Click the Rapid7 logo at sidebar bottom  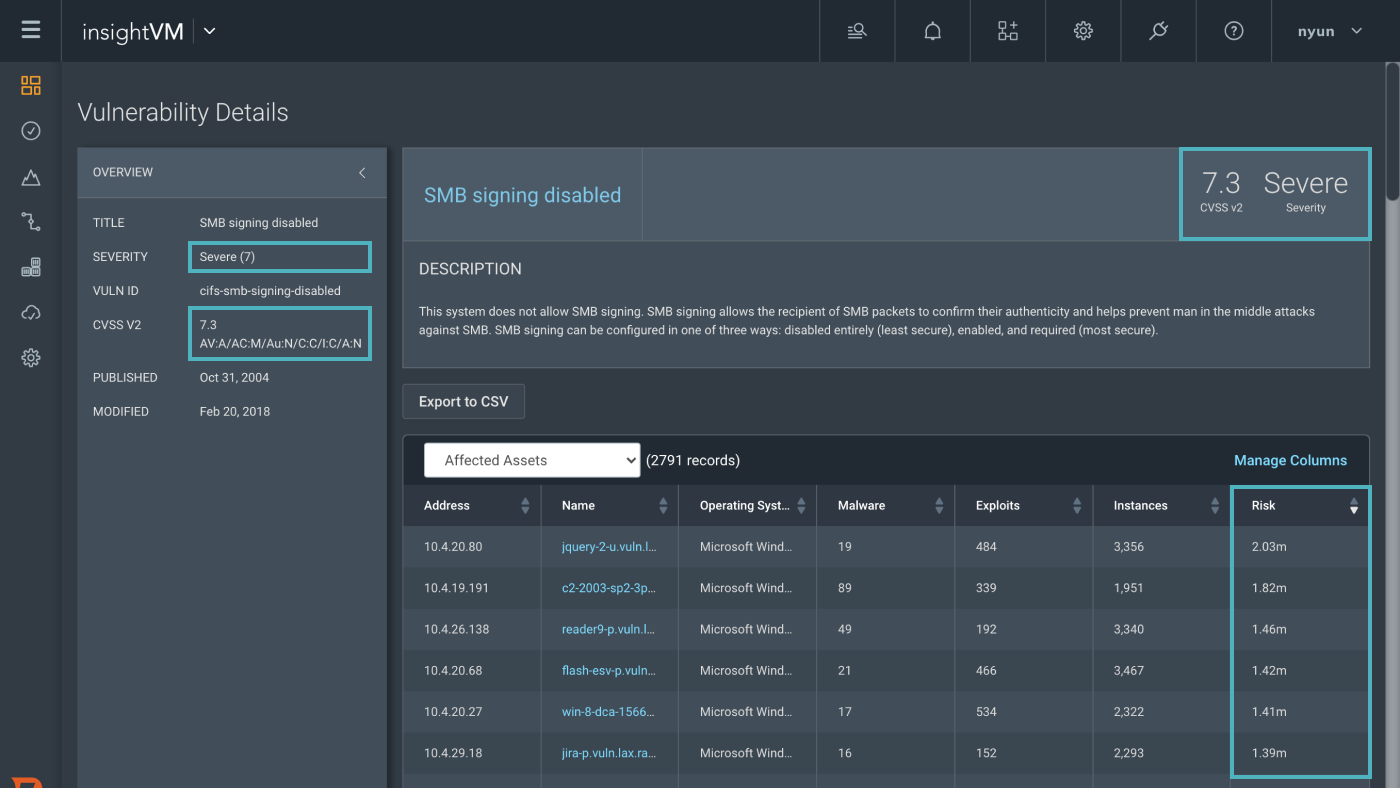(28, 781)
